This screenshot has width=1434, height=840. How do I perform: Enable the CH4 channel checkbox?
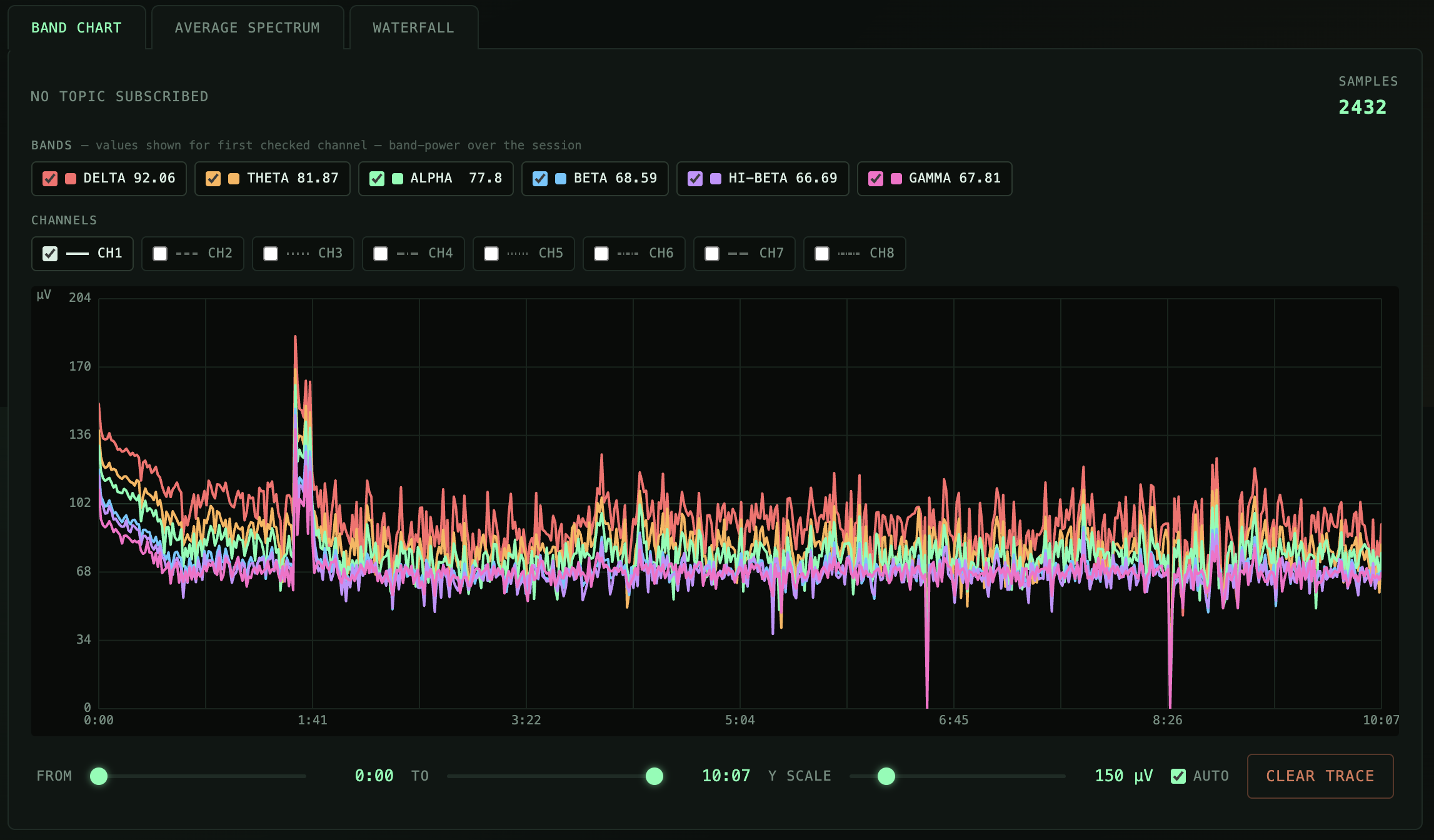(x=381, y=254)
